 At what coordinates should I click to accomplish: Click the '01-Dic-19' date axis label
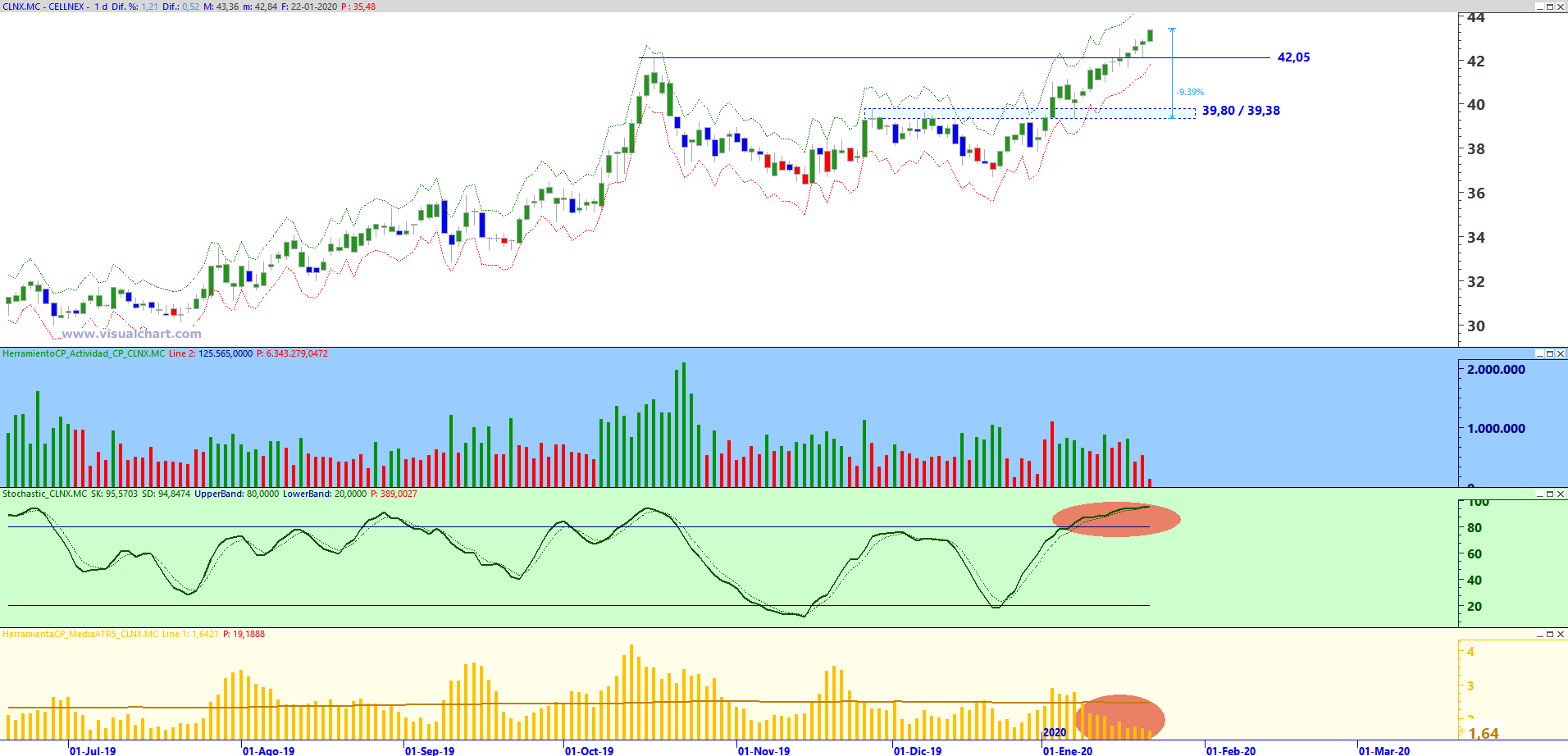[x=918, y=750]
